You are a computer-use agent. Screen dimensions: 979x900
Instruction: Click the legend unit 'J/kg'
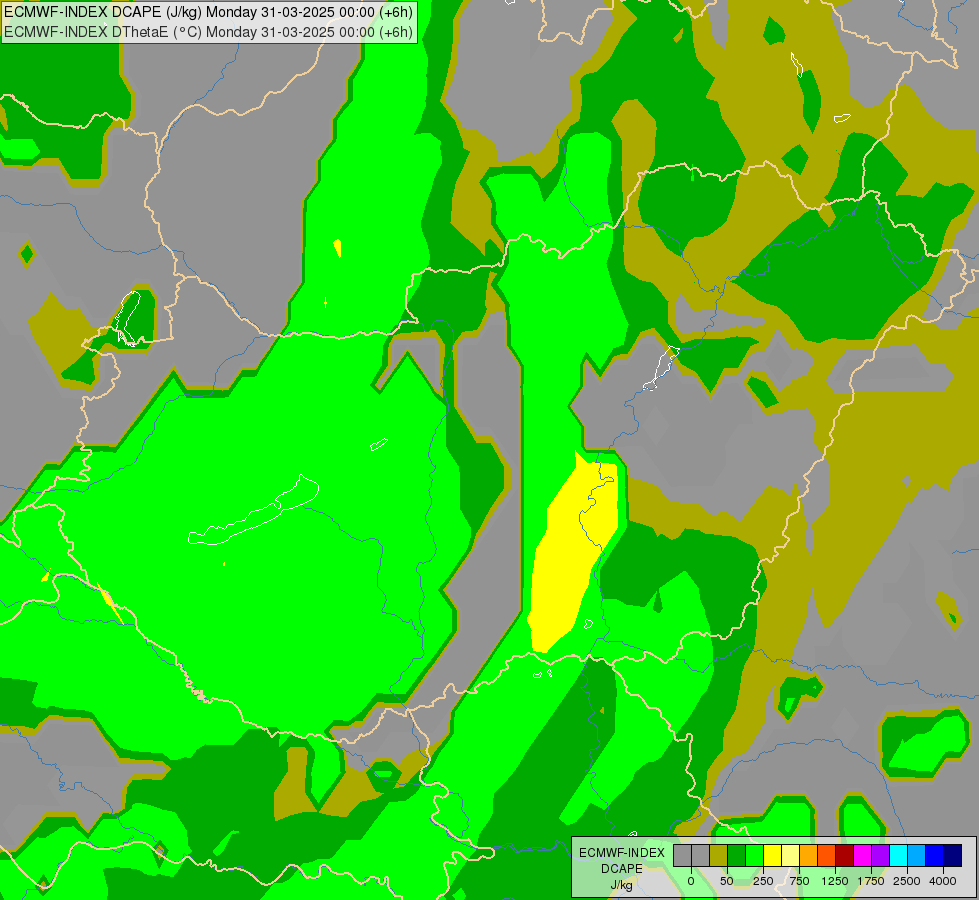point(622,885)
